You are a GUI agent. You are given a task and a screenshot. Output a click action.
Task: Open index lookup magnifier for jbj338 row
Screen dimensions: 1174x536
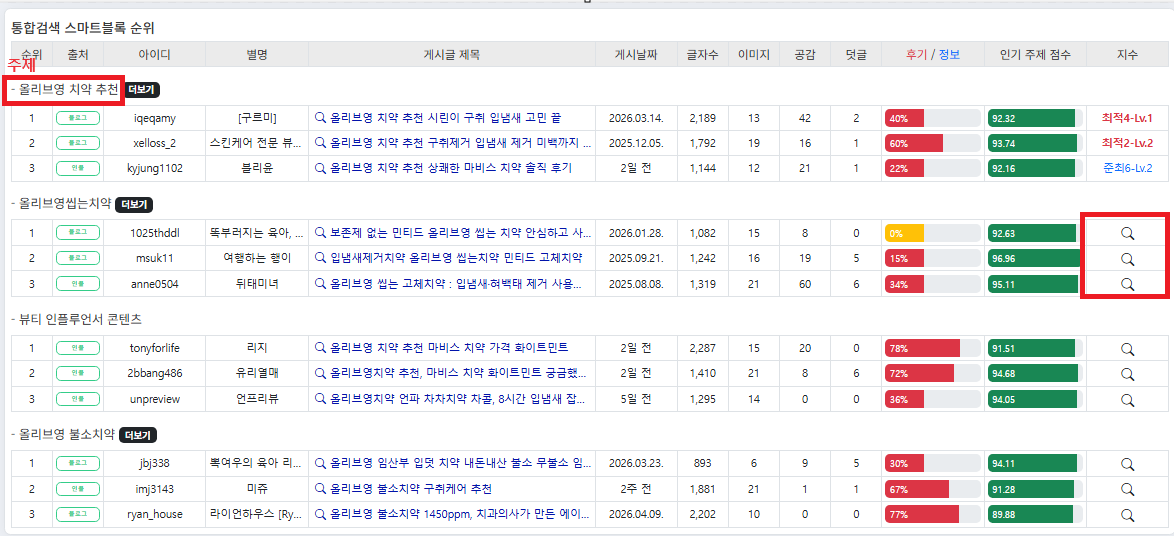click(x=1127, y=463)
